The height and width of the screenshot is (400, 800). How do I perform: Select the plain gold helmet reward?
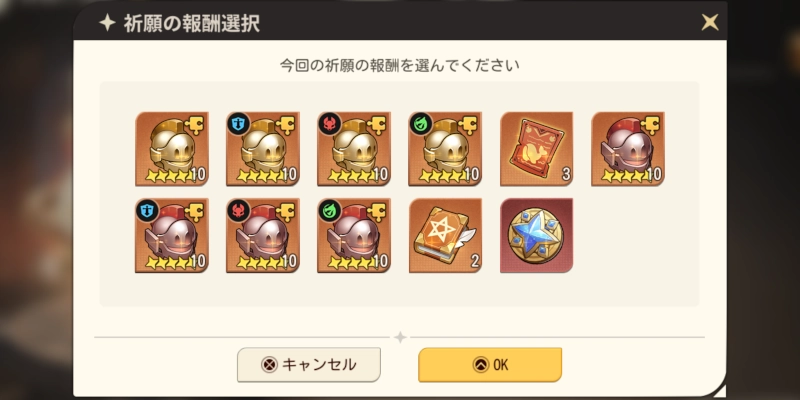172,148
